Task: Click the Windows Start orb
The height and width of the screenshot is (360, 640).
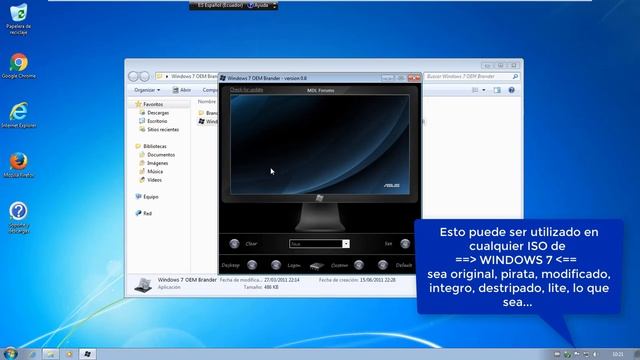Action: [10, 353]
